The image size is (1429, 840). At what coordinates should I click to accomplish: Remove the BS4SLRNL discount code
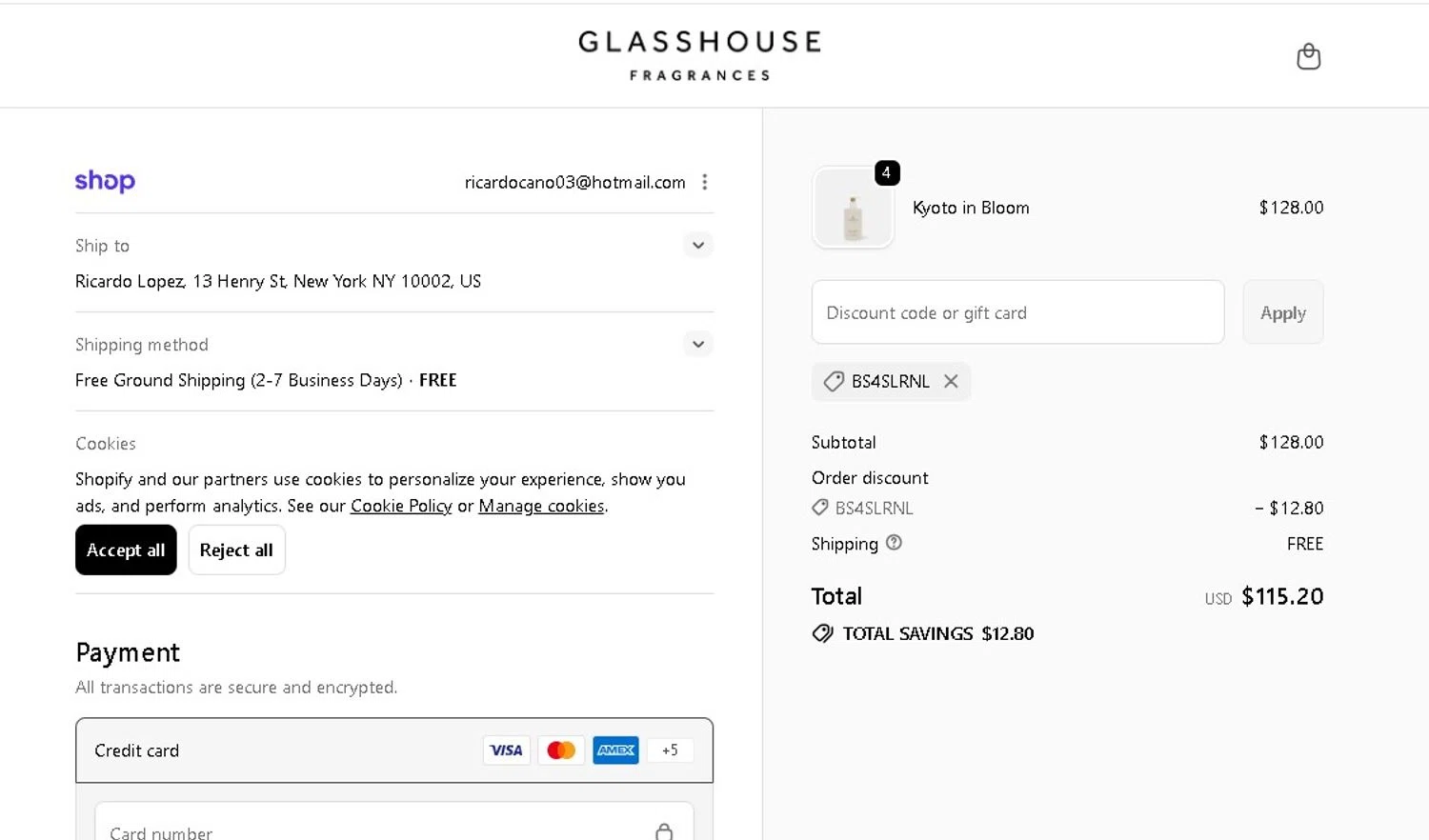[951, 381]
